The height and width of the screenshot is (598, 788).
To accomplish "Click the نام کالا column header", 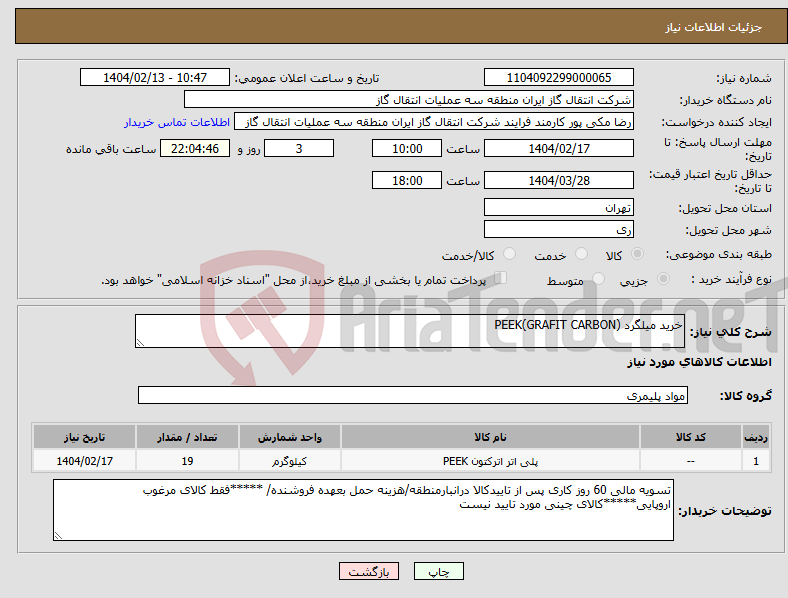I will point(490,437).
